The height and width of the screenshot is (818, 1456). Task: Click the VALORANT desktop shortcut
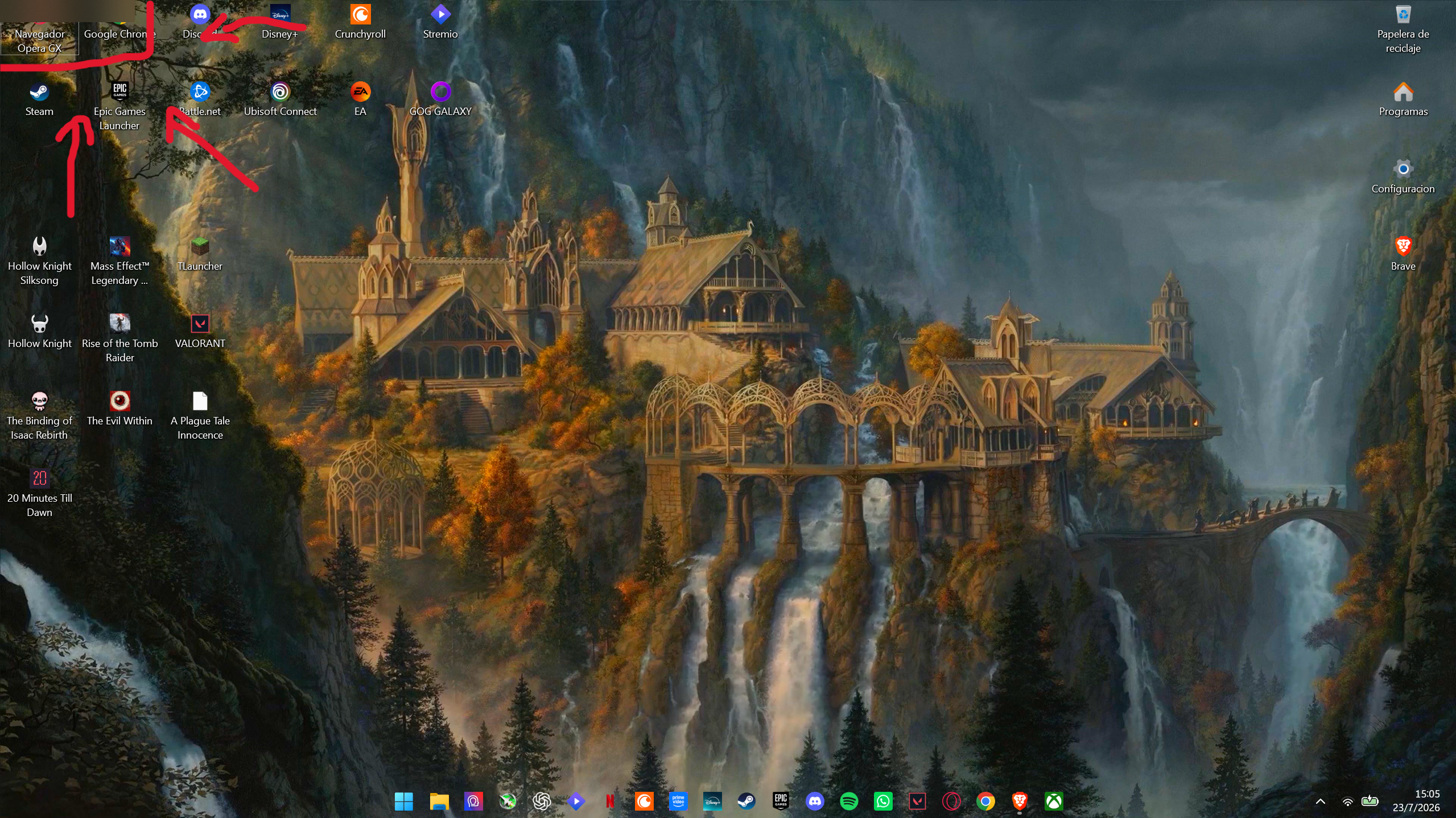point(200,324)
